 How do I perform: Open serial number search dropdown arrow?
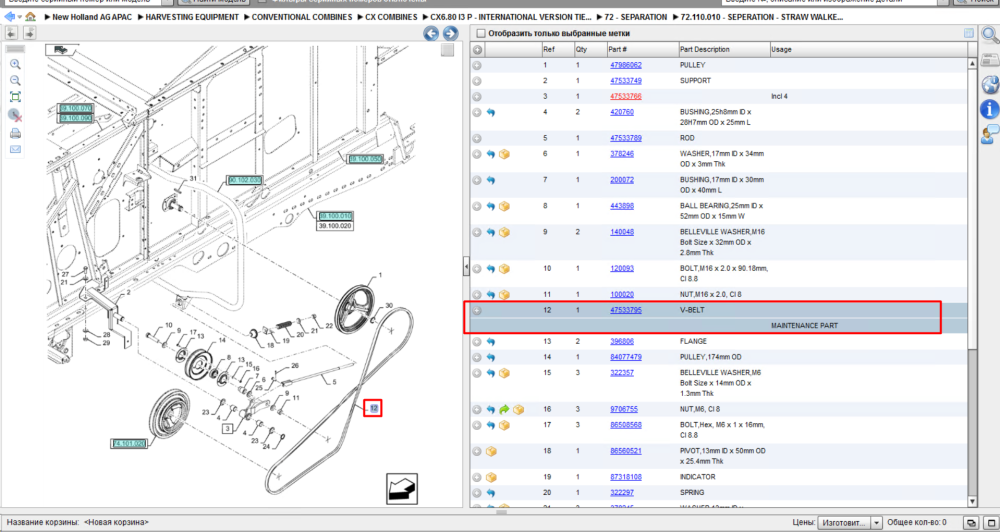click(167, 2)
